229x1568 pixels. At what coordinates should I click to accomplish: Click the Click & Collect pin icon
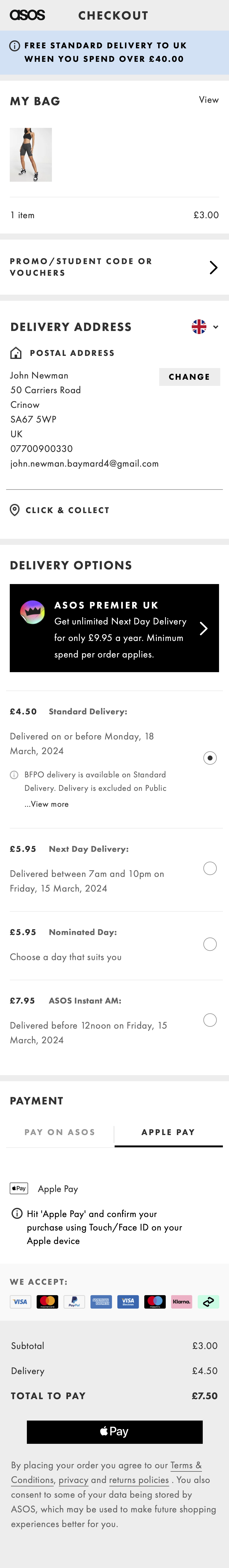pos(15,510)
